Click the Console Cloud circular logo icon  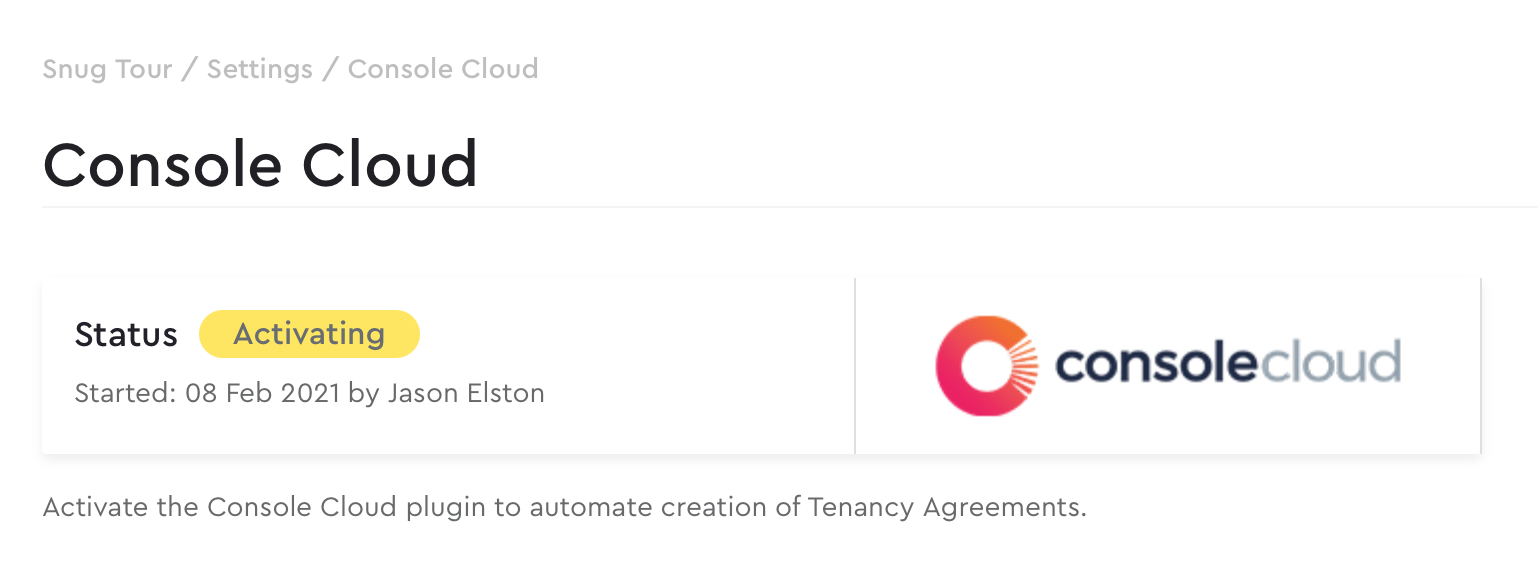pos(980,365)
